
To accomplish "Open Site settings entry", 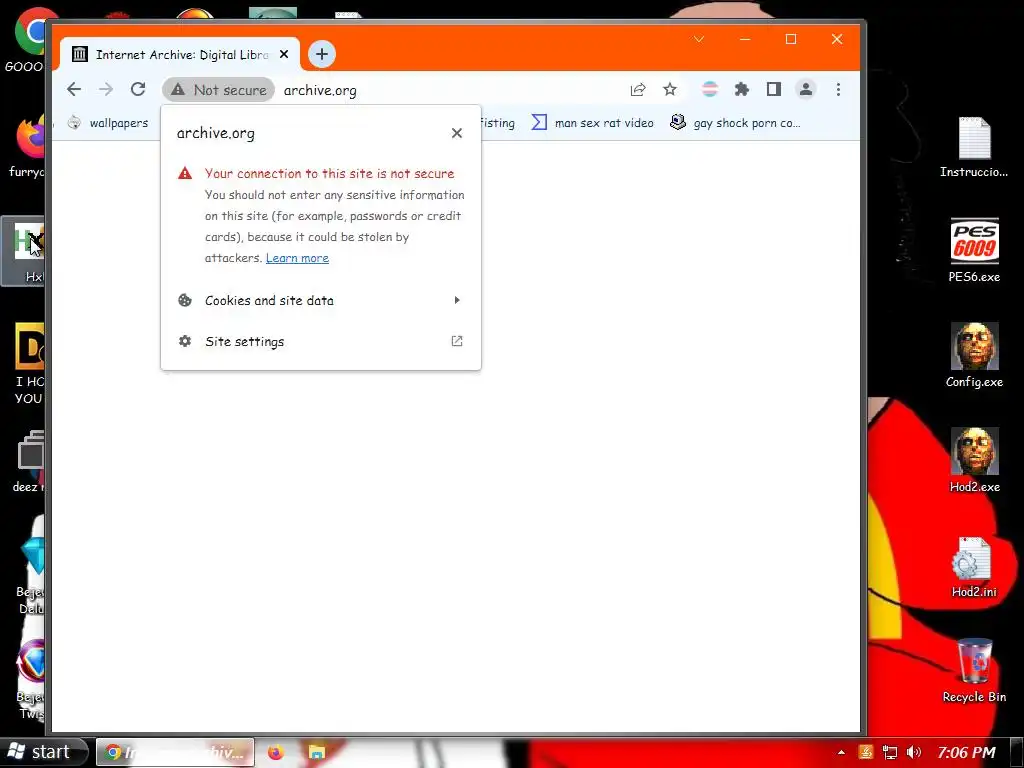I will click(x=321, y=342).
